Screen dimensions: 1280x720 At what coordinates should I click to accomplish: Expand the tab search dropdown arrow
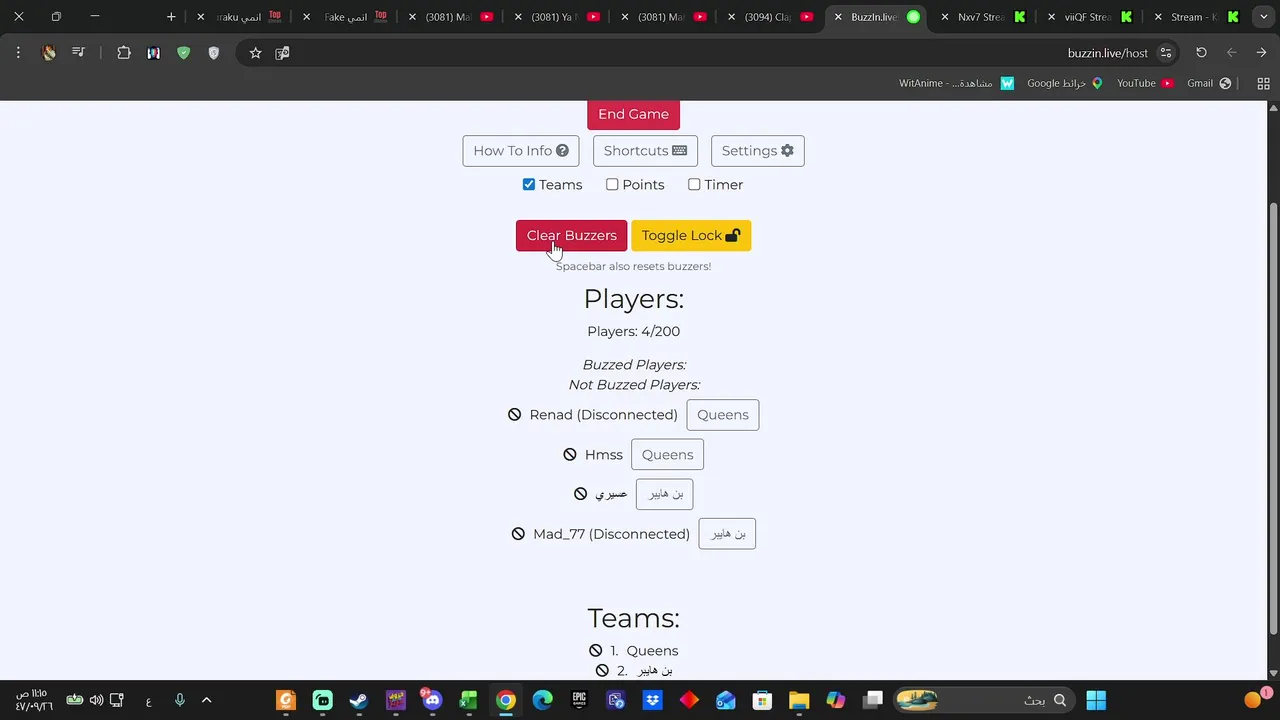pos(1263,17)
